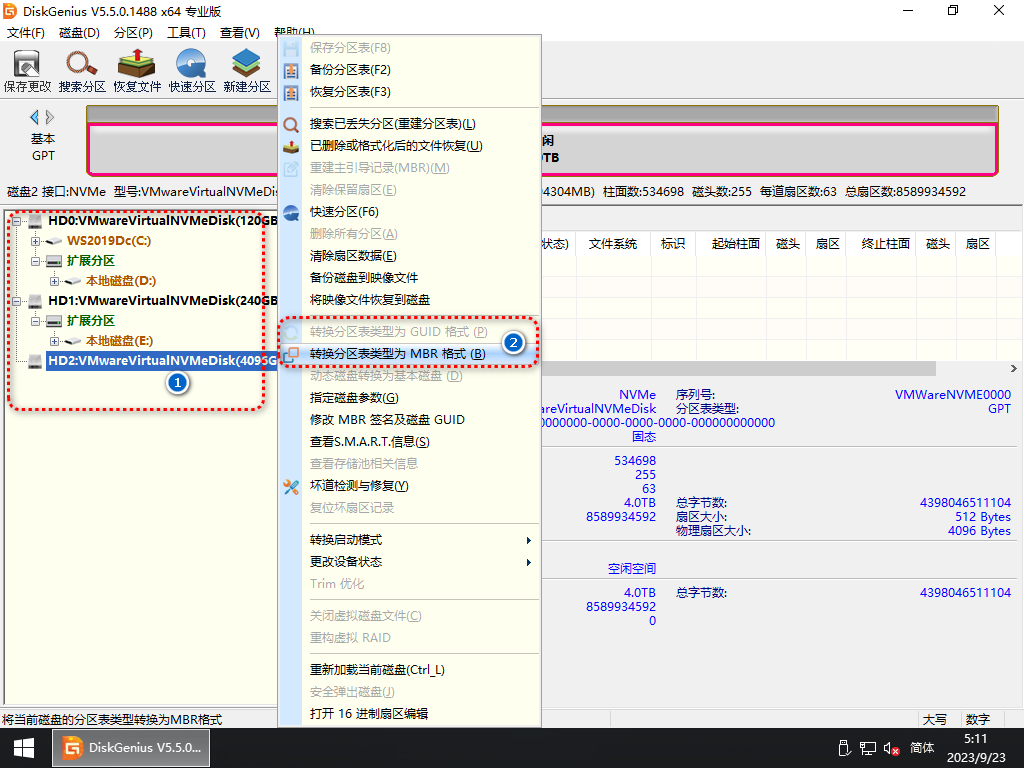Open the 文件(F) menu
Viewport: 1024px width, 768px height.
point(26,33)
